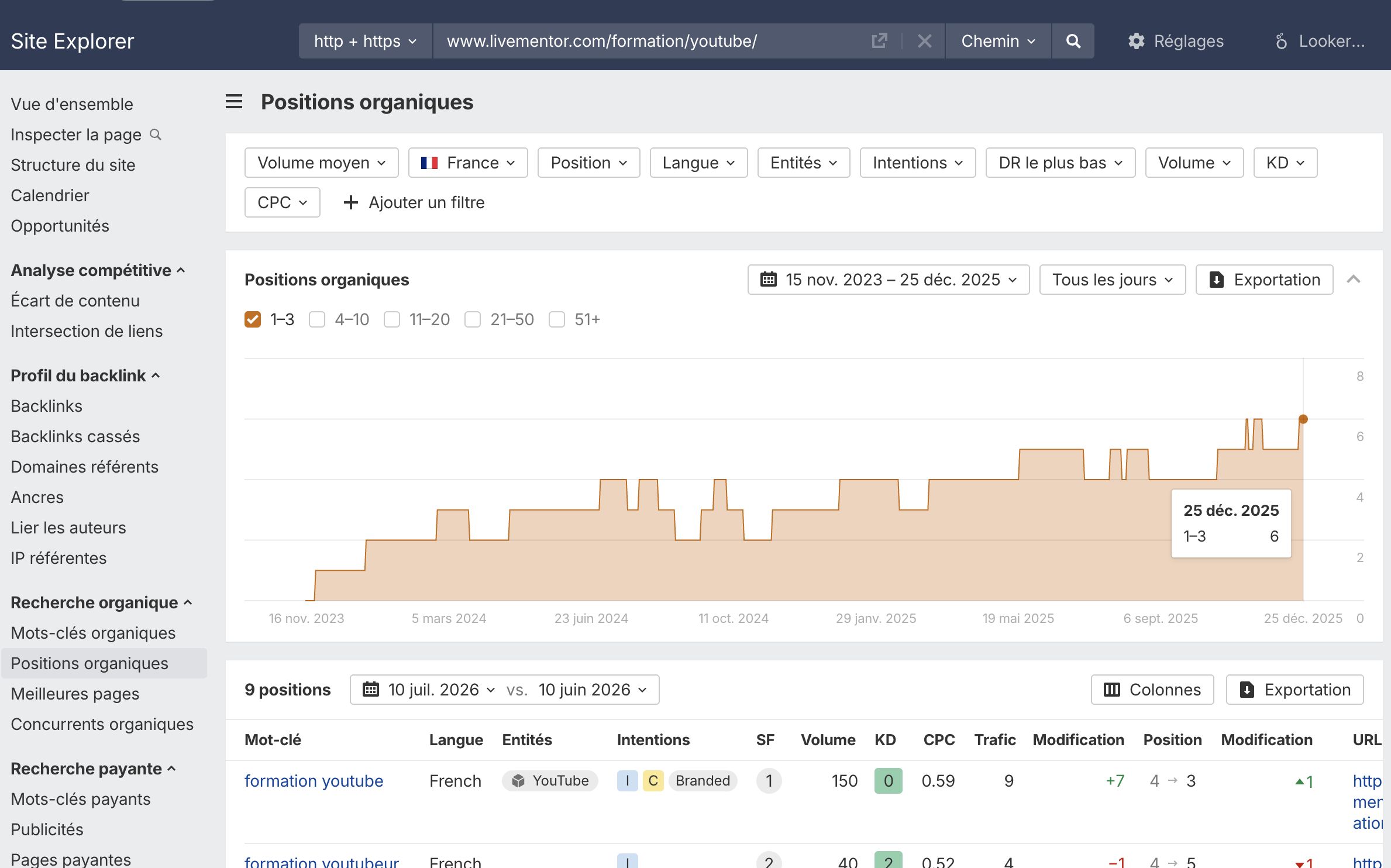The height and width of the screenshot is (868, 1391).
Task: Open Mots-clés organiques report
Action: point(93,633)
